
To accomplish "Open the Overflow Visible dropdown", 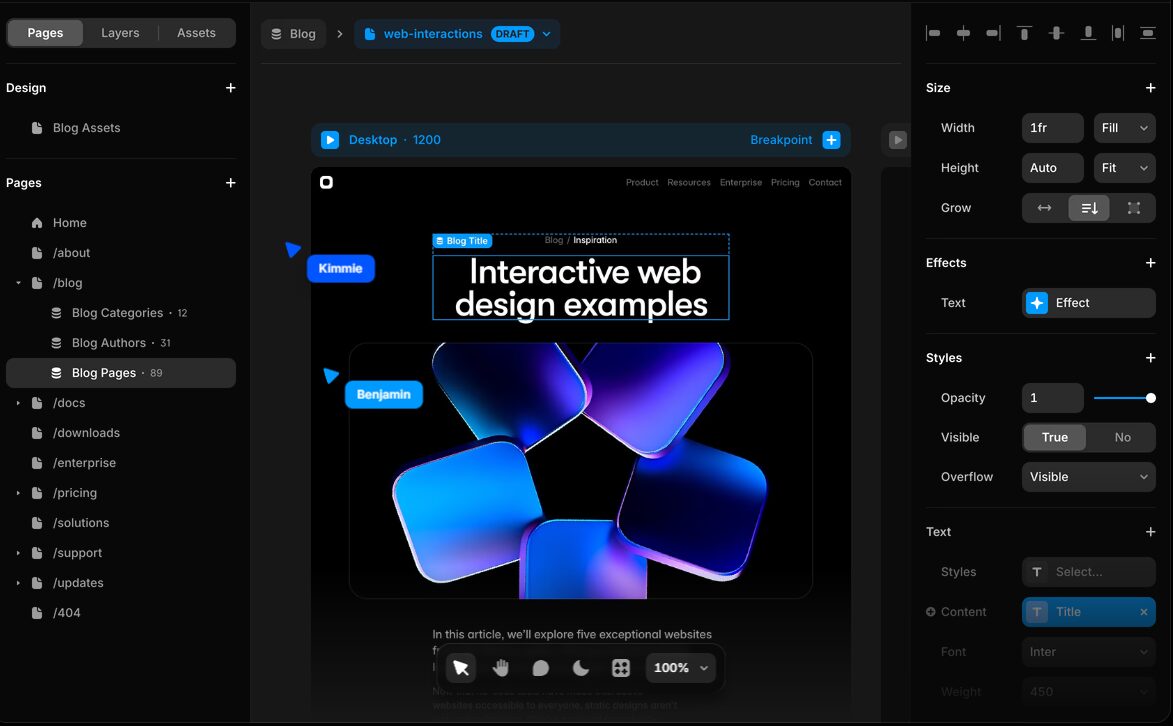I will [1088, 477].
